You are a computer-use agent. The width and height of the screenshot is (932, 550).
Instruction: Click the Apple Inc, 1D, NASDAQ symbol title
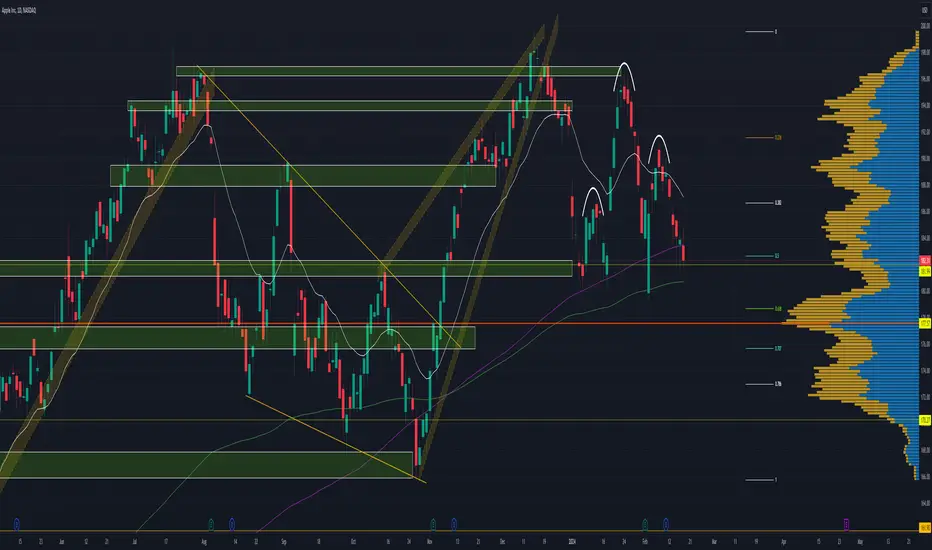tap(19, 10)
